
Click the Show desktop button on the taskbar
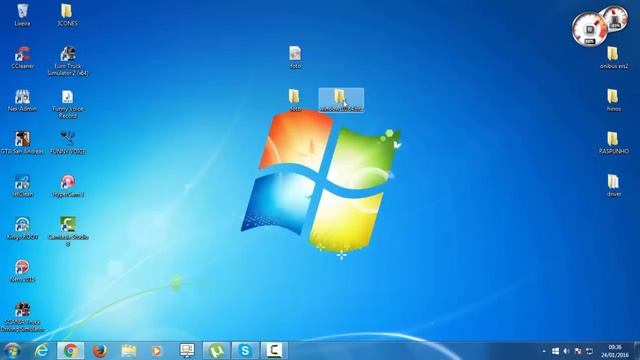[x=637, y=351]
